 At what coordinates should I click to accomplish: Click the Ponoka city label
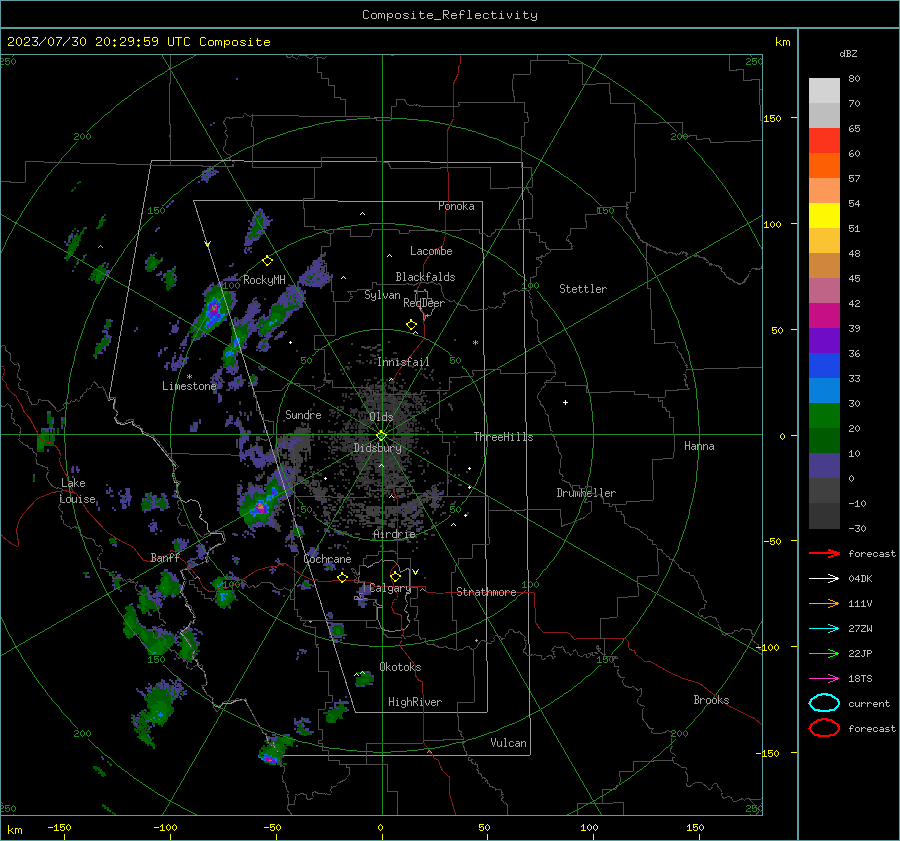[456, 206]
